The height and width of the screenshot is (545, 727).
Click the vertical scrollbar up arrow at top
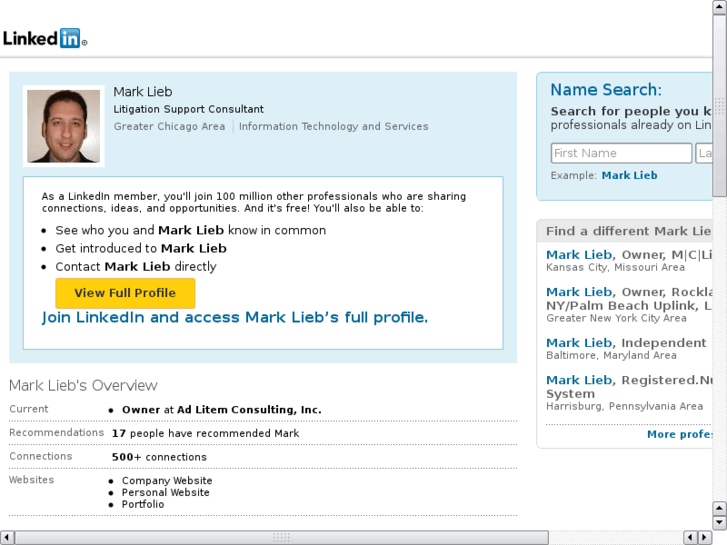[x=720, y=7]
